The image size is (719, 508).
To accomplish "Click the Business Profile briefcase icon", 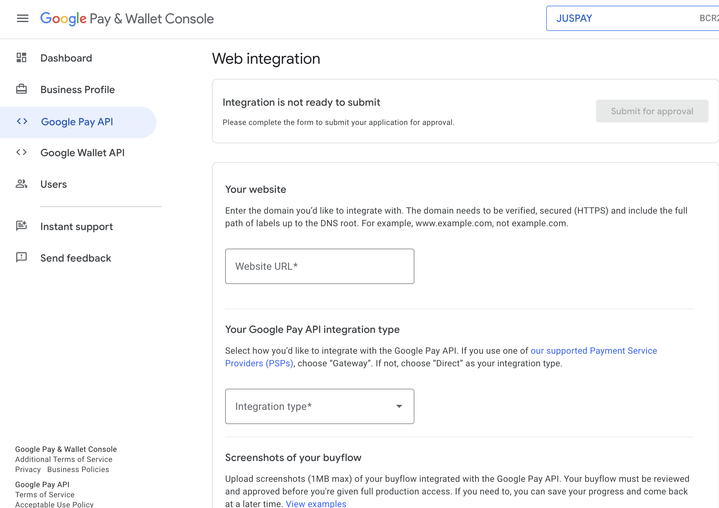I will tap(21, 89).
